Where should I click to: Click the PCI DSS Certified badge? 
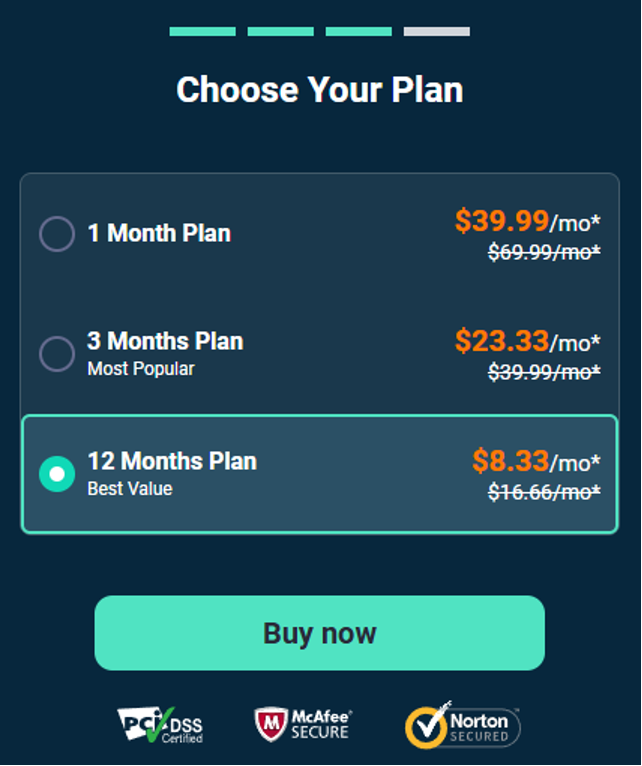160,725
